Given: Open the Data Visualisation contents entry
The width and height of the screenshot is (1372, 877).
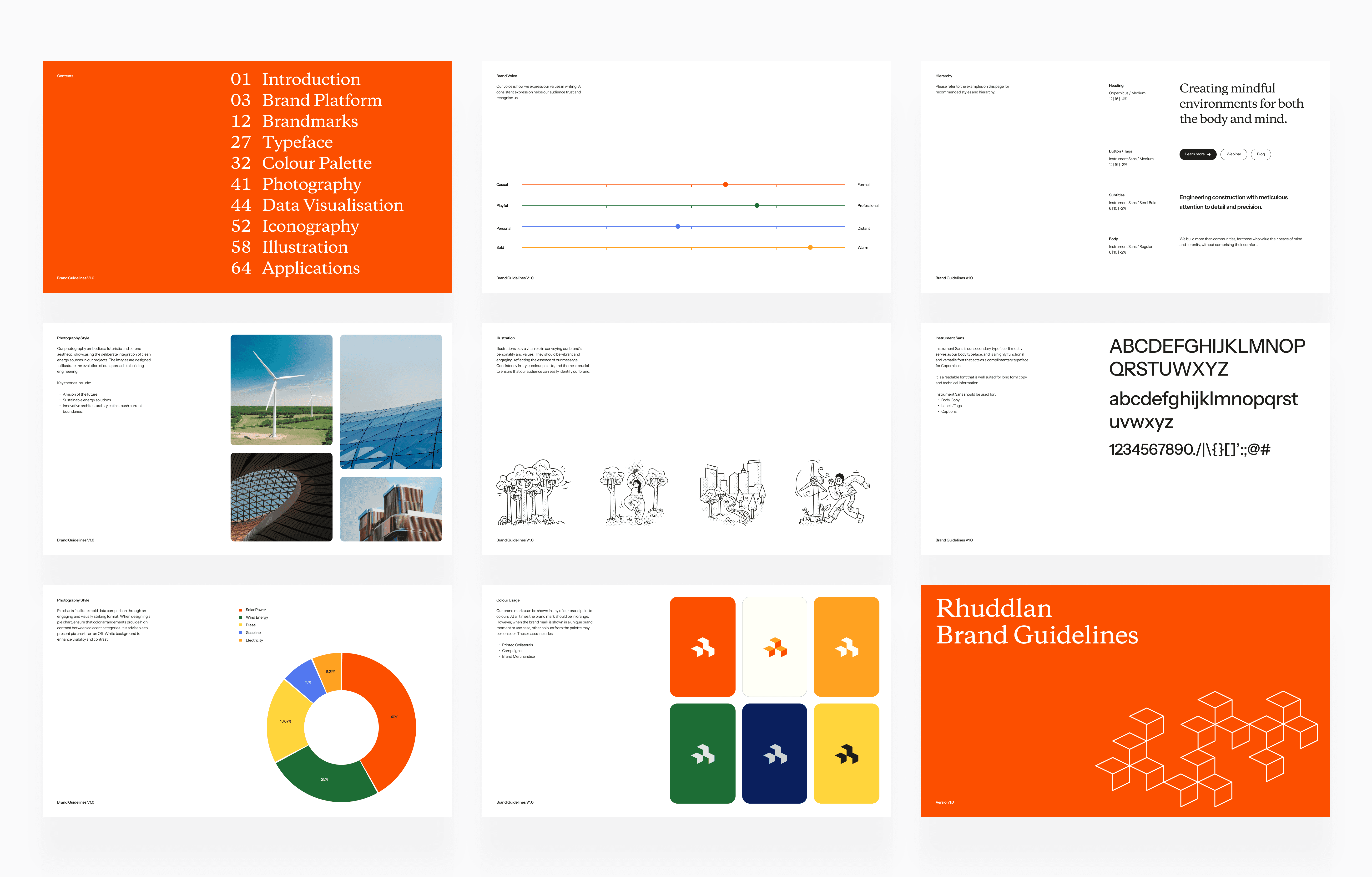Looking at the screenshot, I should click(332, 205).
